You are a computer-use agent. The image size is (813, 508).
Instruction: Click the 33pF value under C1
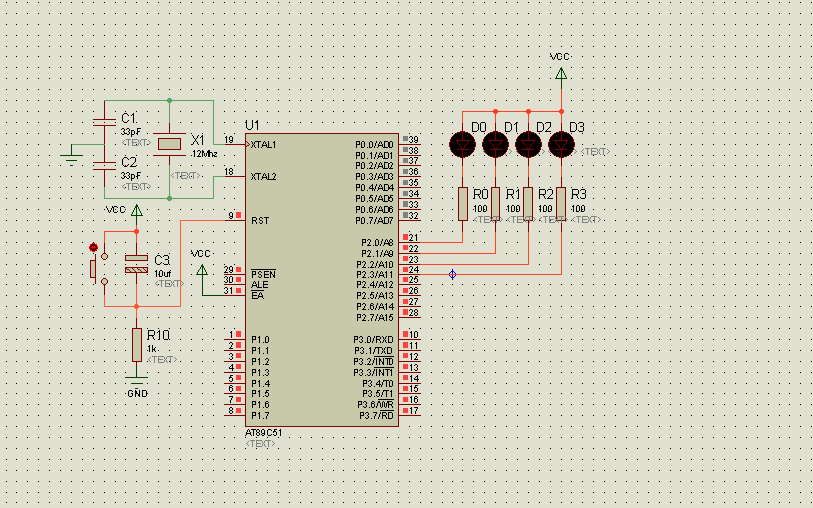pyautogui.click(x=131, y=132)
